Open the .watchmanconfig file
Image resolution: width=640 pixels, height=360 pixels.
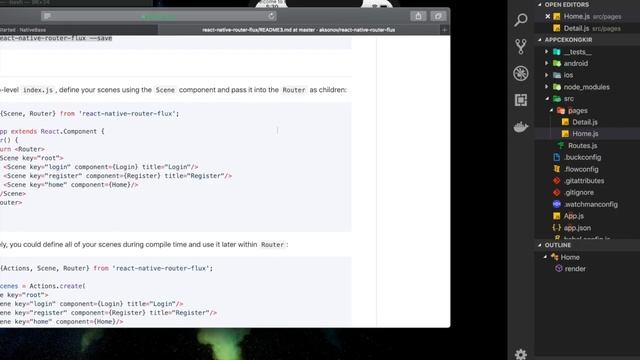[x=590, y=204]
